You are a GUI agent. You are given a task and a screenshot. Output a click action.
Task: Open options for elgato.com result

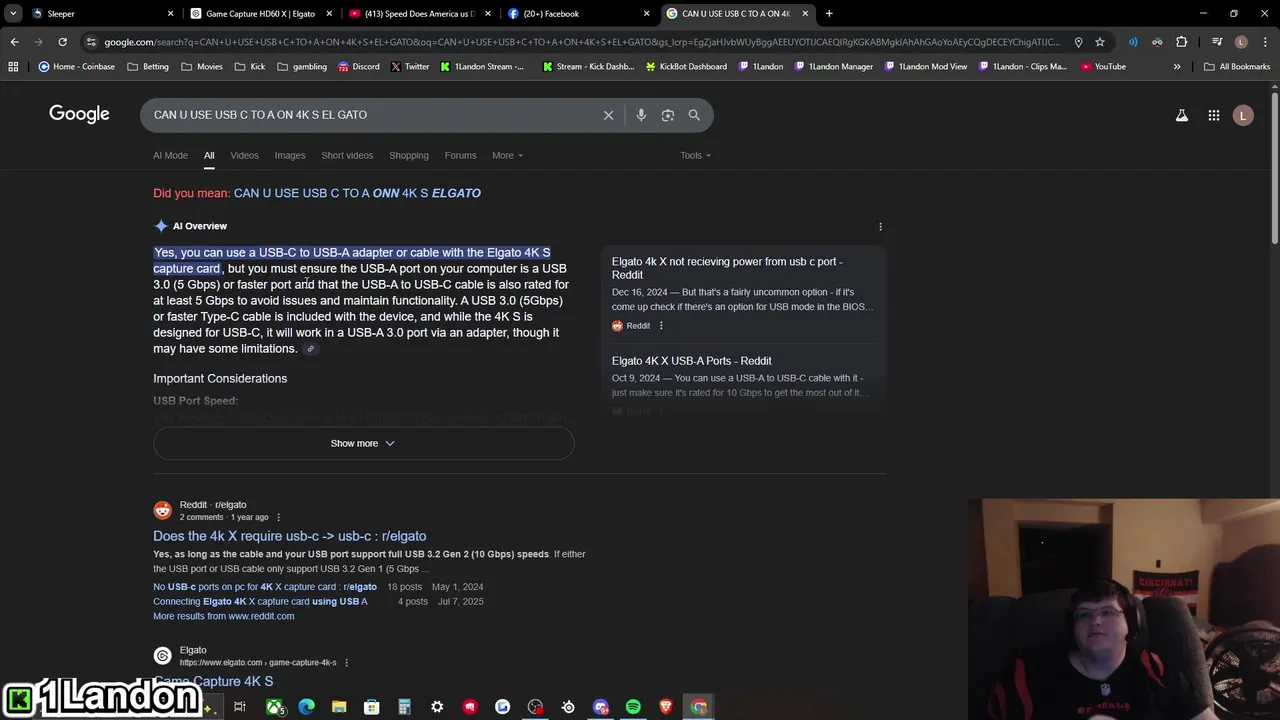tap(347, 662)
